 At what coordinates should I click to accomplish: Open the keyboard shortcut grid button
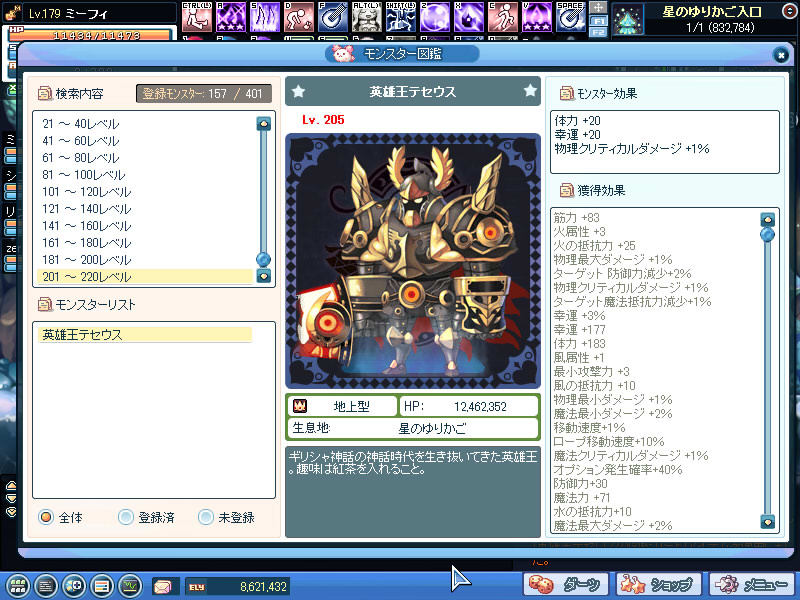pos(18,586)
